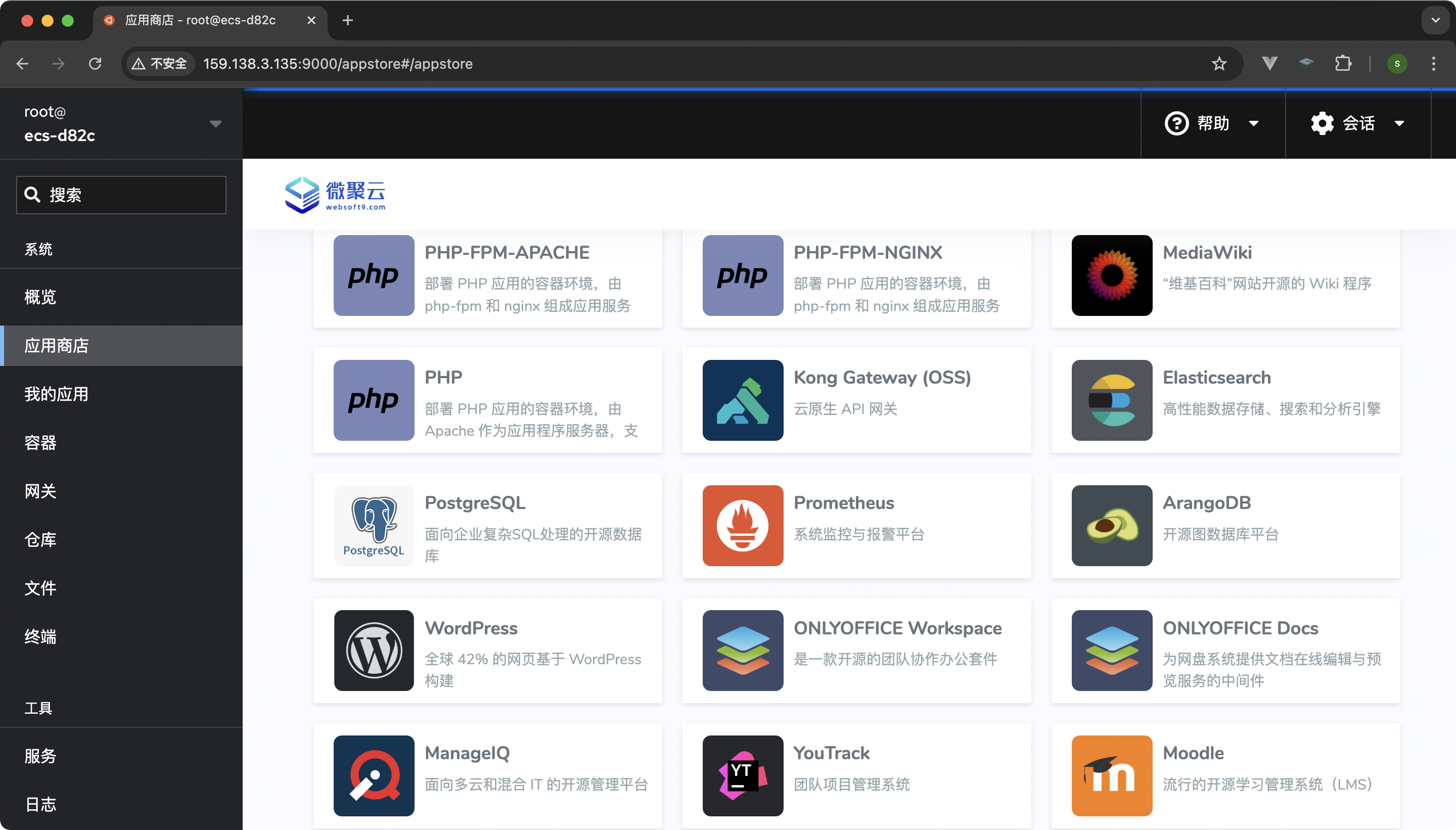Screen dimensions: 1456x830
Task: Open the Prometheus flame icon
Action: click(742, 525)
